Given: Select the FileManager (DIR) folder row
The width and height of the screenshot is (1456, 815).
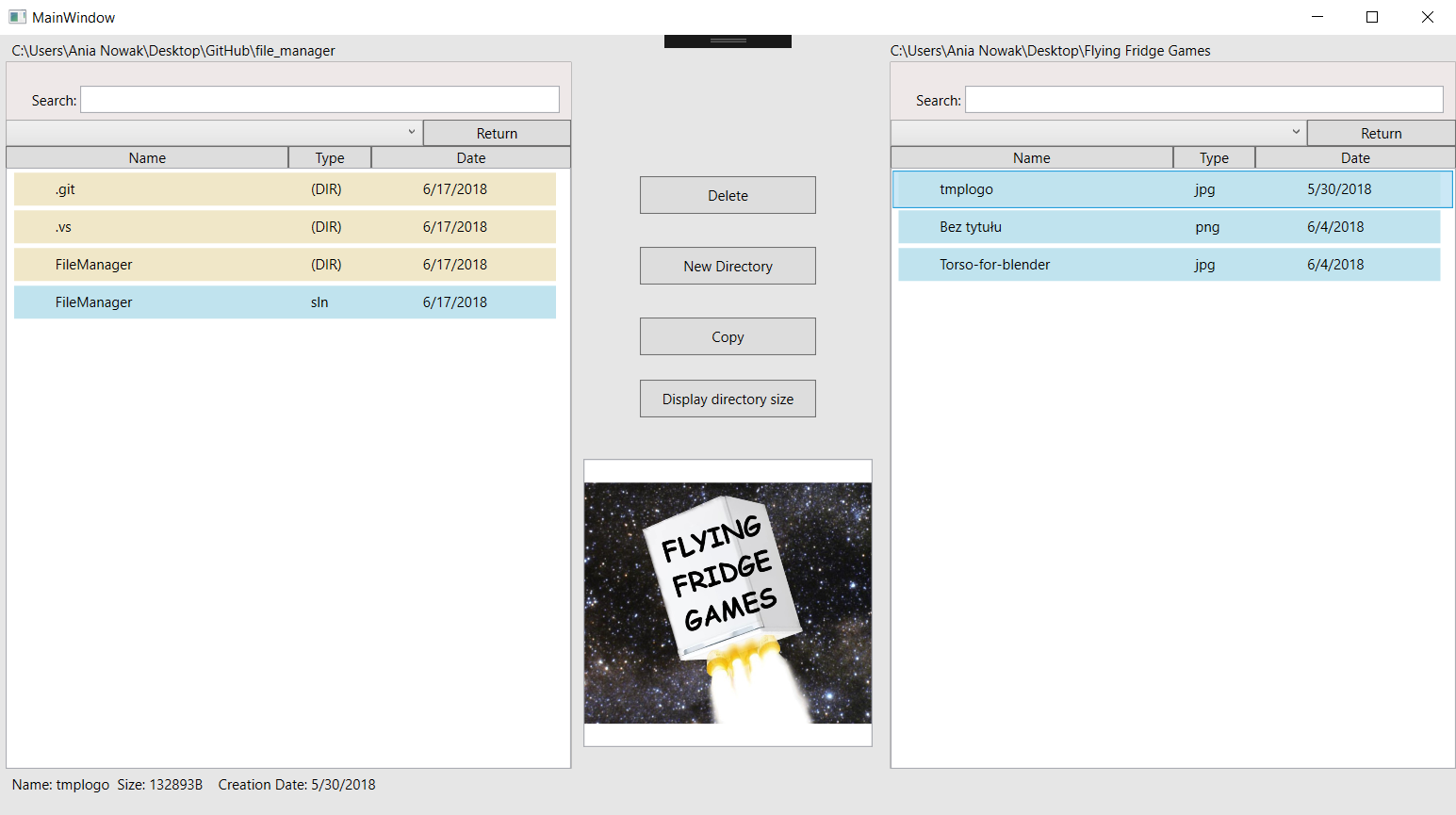Looking at the screenshot, I should [285, 264].
